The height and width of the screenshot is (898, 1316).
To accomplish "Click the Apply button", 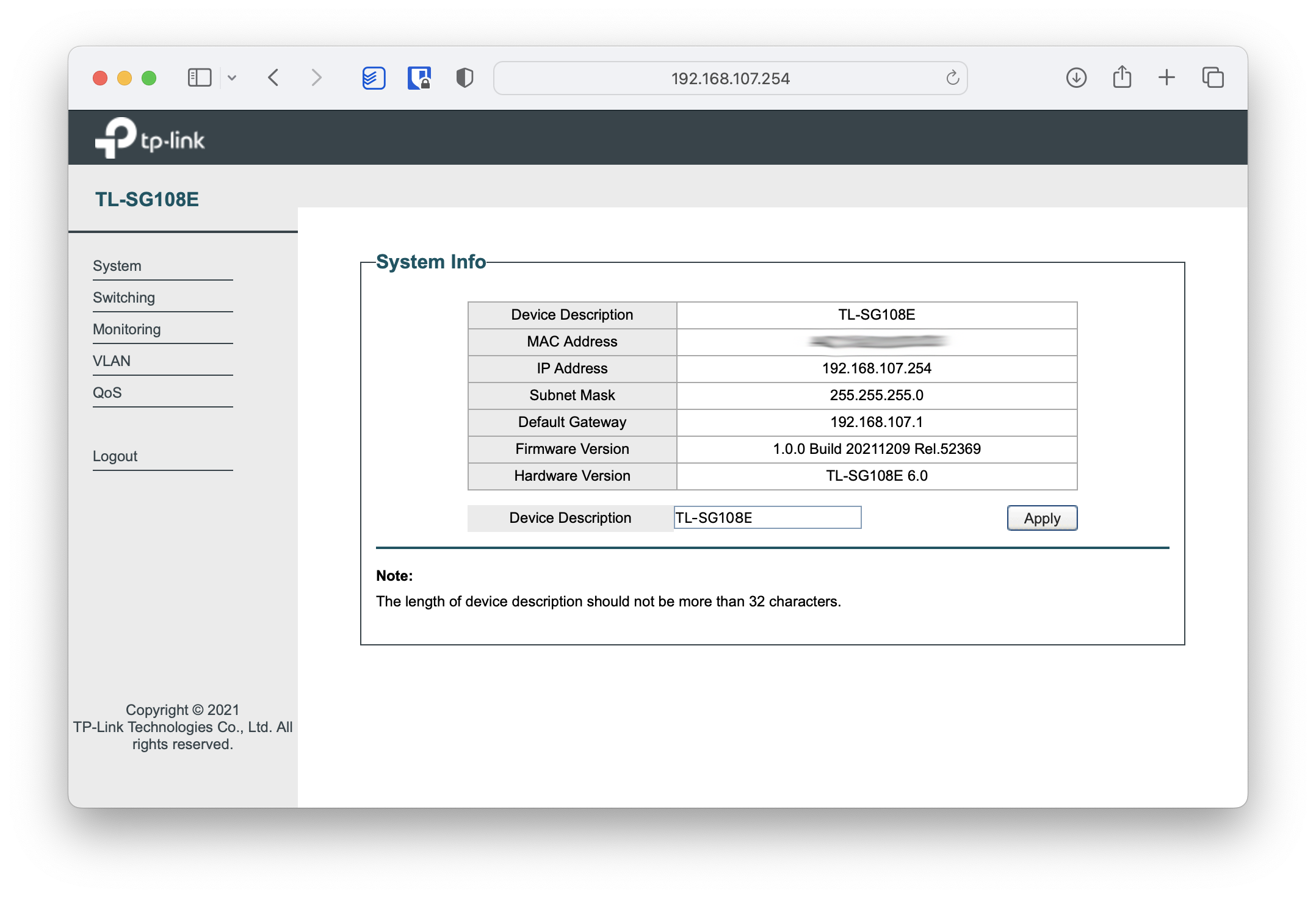I will [x=1042, y=518].
